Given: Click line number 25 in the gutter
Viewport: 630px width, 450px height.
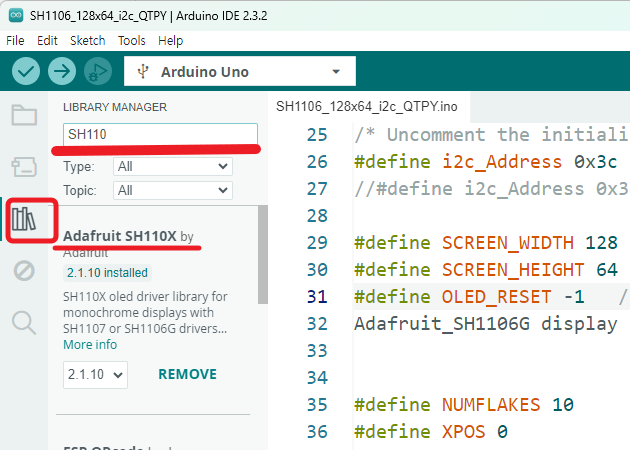Looking at the screenshot, I should pyautogui.click(x=317, y=135).
